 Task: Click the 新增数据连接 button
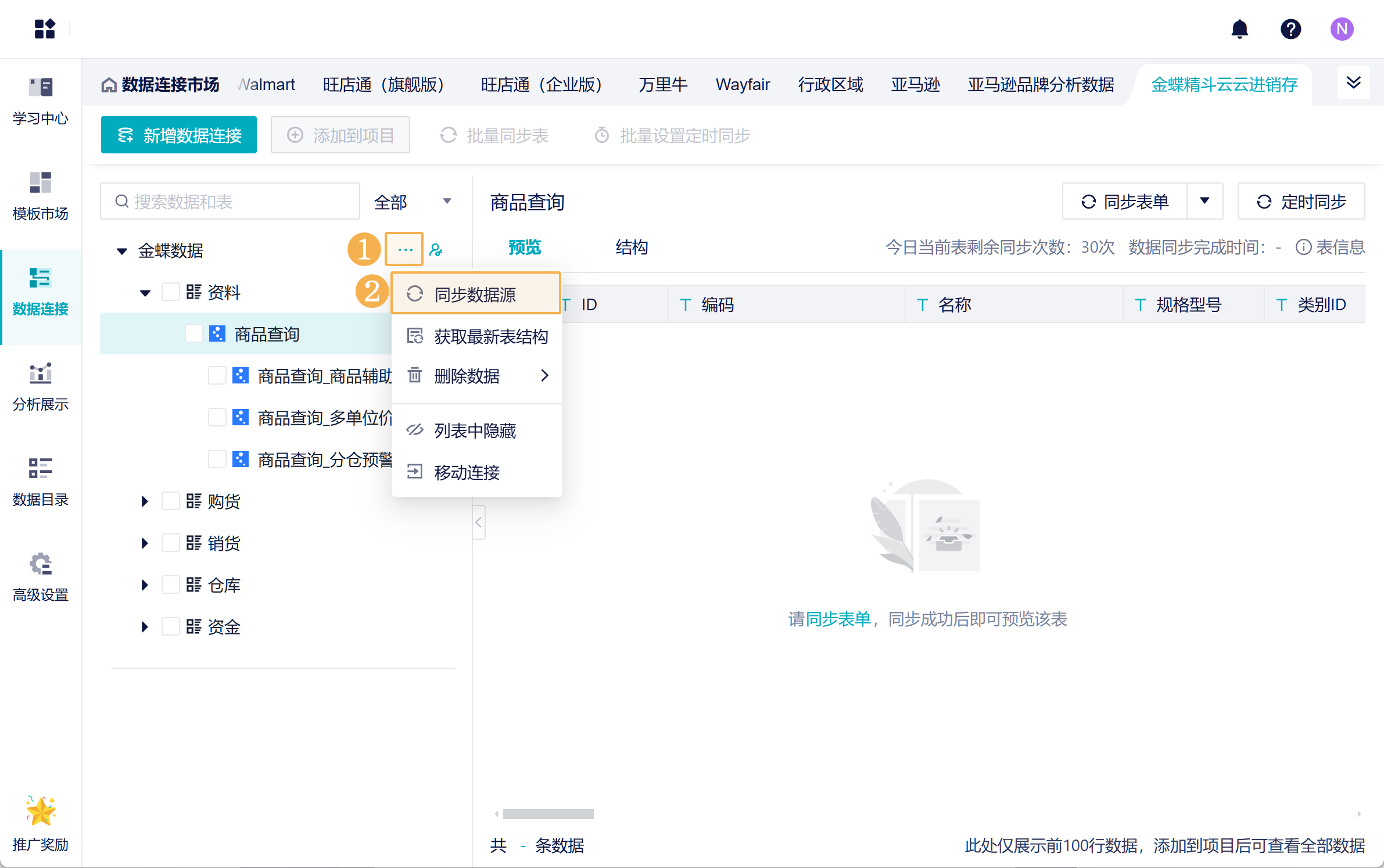coord(179,135)
